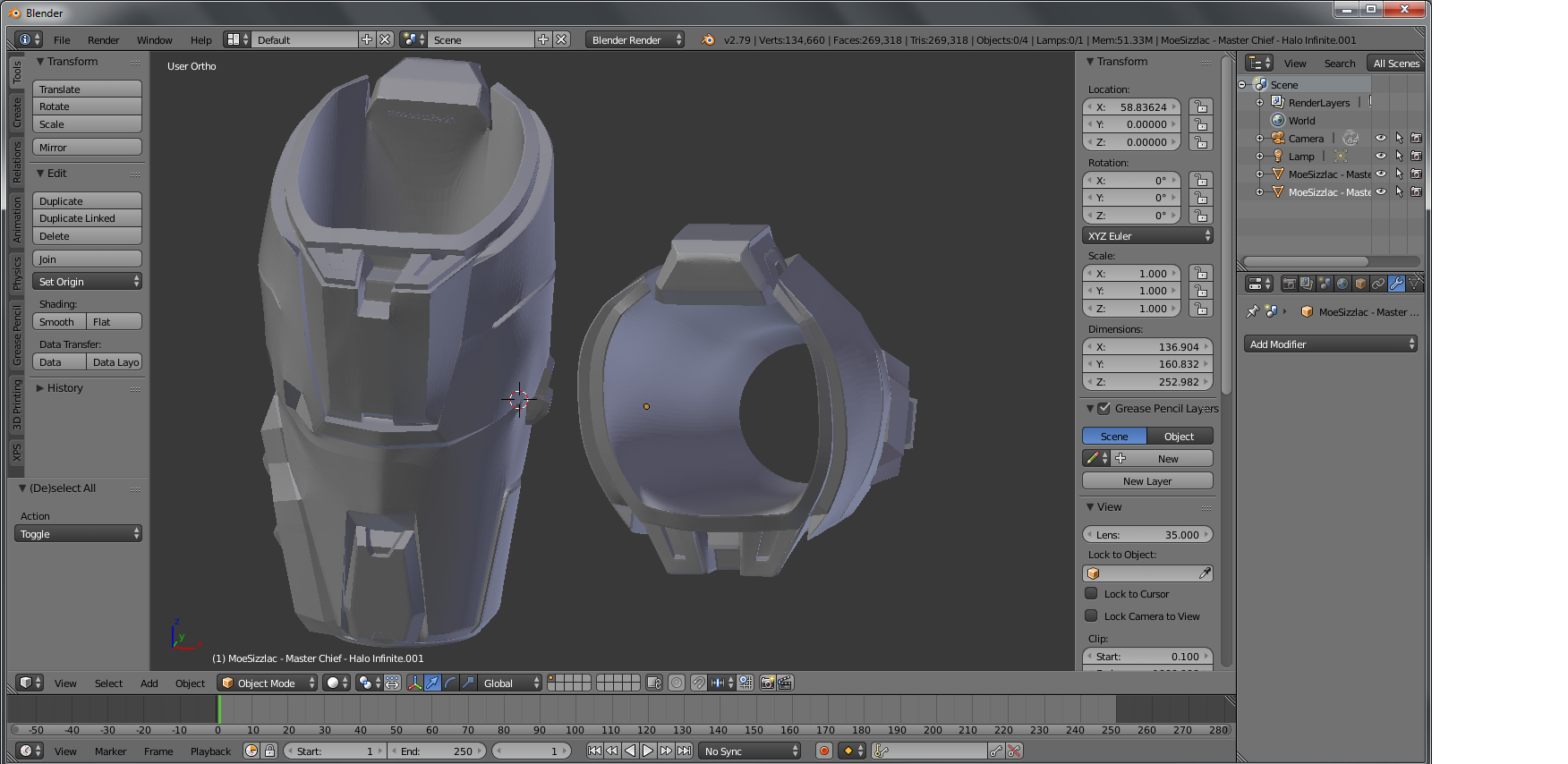Switch to the Create tab in tool shelf
The image size is (1568, 764).
(x=17, y=112)
